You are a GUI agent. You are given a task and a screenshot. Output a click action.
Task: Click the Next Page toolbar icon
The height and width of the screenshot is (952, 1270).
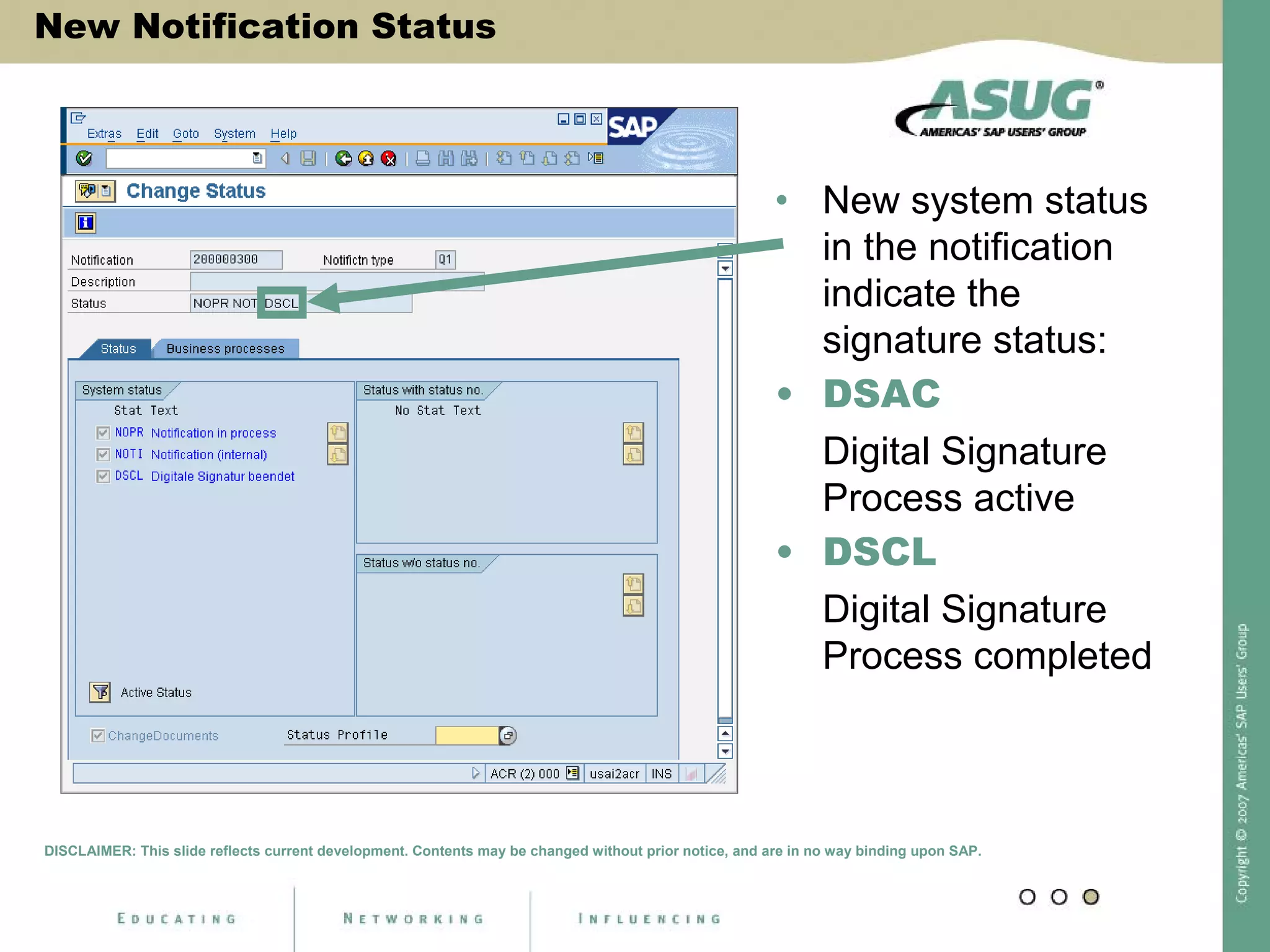click(549, 159)
